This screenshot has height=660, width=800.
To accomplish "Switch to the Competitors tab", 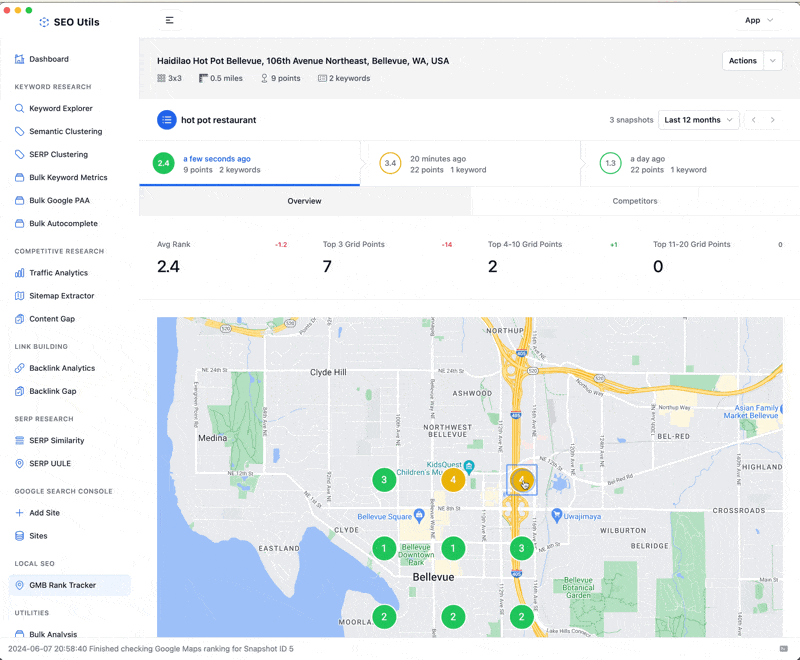I will pos(635,201).
